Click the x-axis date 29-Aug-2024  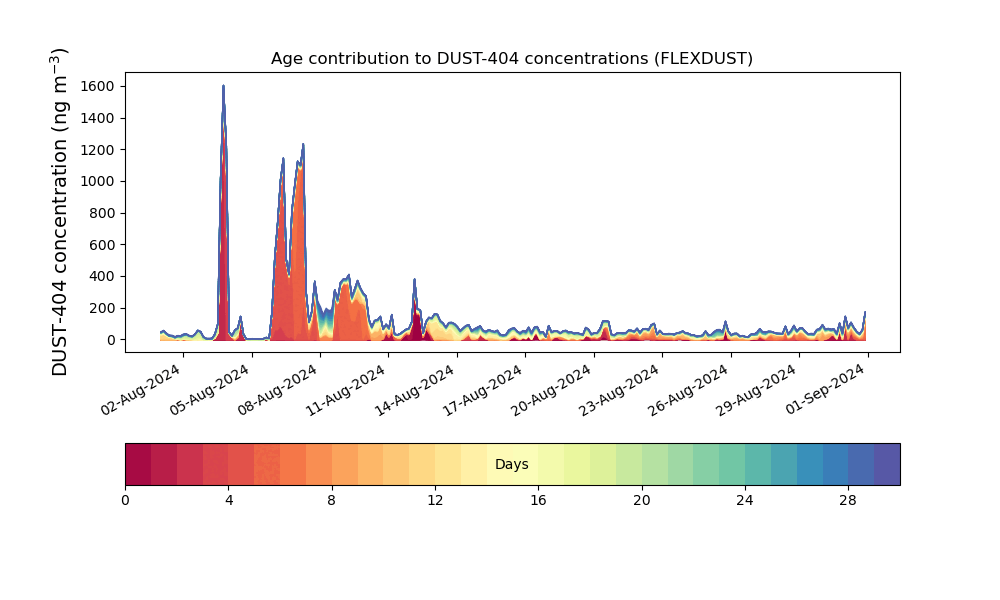(x=757, y=390)
